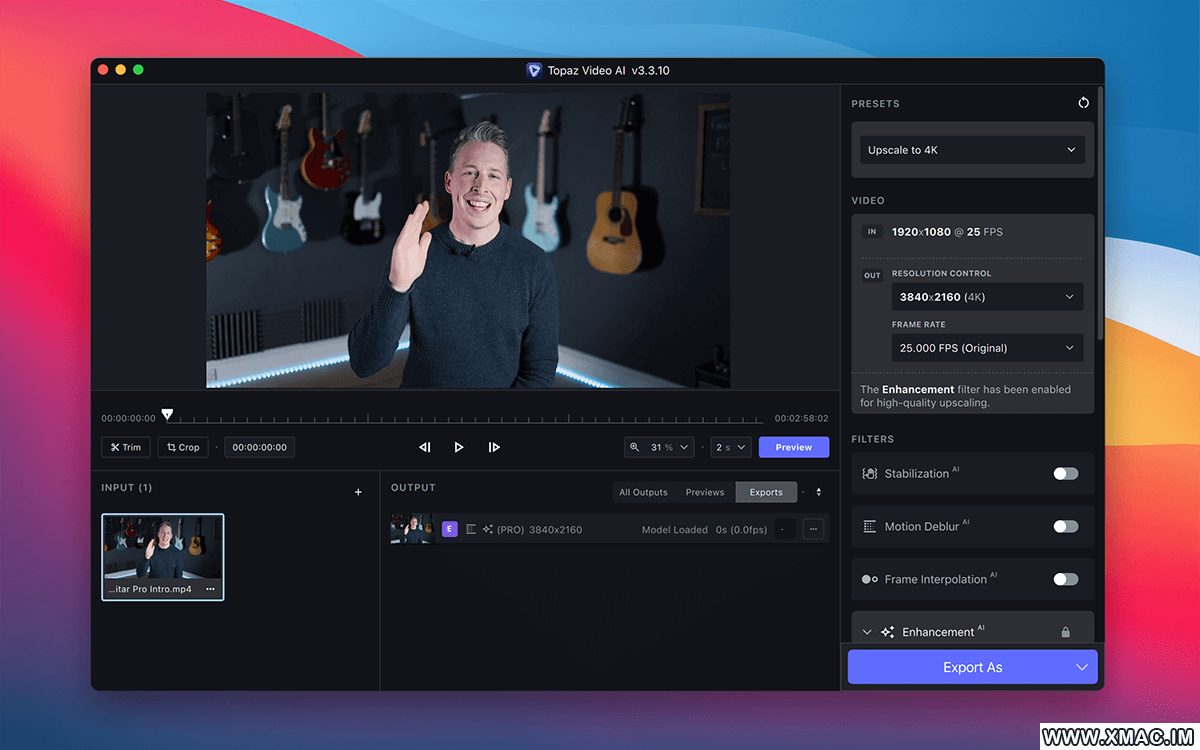Click the Trim button
1200x750 pixels.
[126, 447]
